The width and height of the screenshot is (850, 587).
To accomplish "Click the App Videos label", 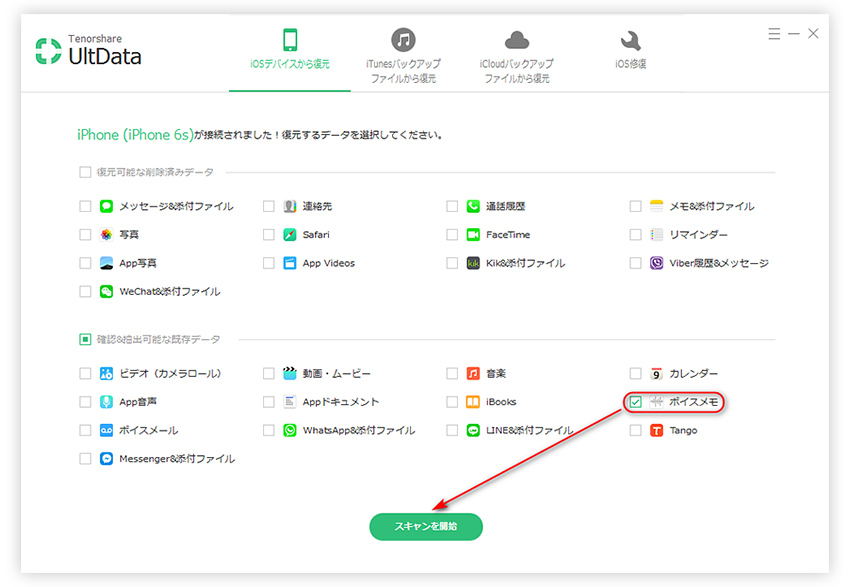I will tap(329, 263).
